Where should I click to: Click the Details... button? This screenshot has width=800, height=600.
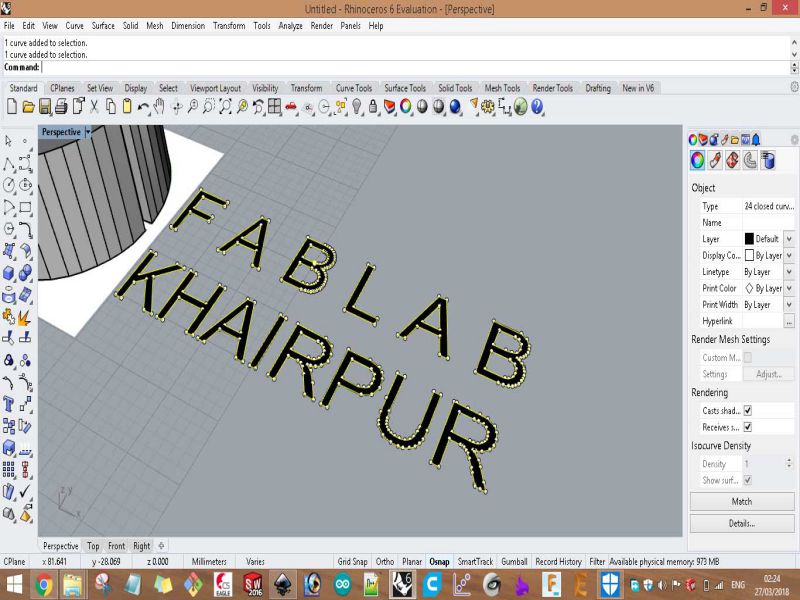(x=742, y=523)
